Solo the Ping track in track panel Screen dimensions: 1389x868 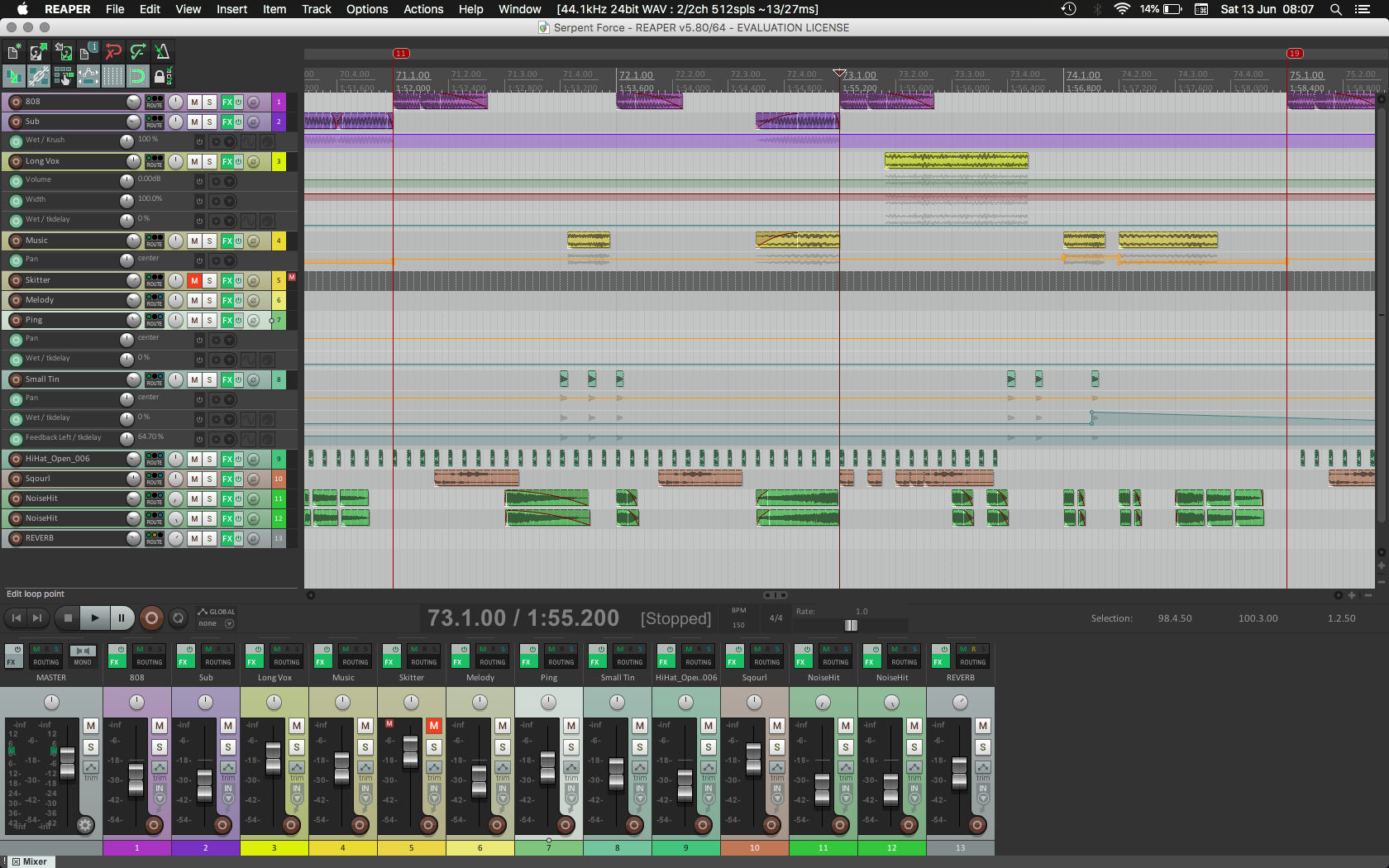point(209,320)
